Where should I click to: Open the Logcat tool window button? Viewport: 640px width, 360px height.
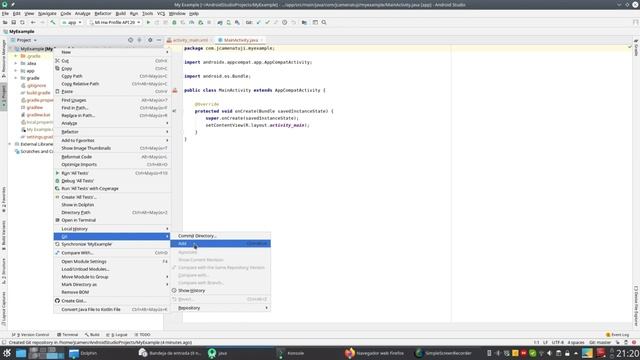click(117, 335)
